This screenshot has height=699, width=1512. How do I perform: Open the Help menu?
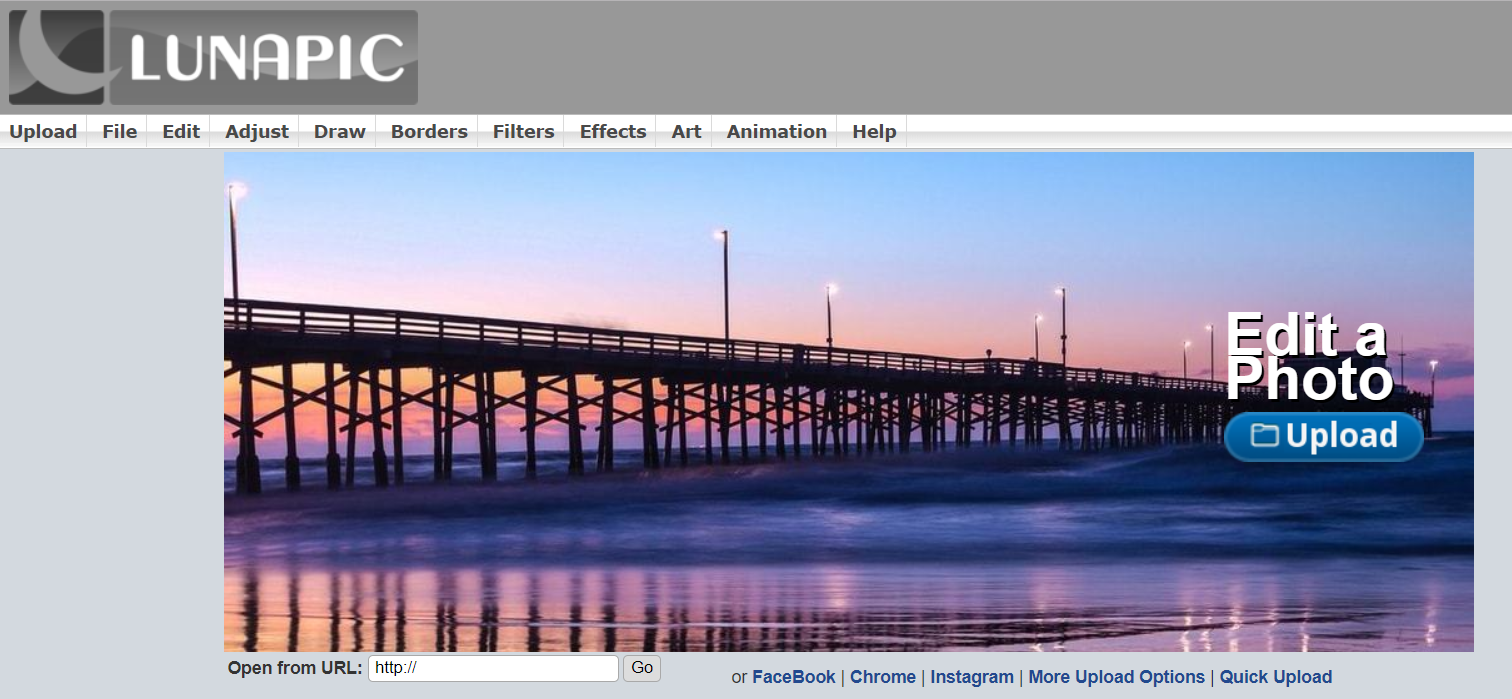pos(874,132)
